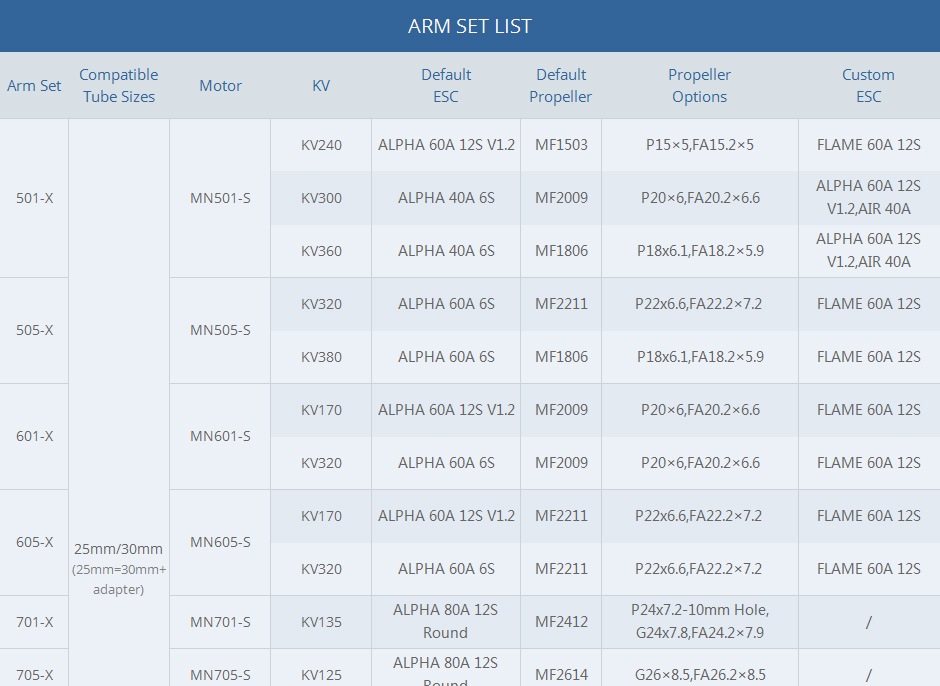This screenshot has height=686, width=940.
Task: Select the 601-X arm set cell
Action: tap(34, 437)
